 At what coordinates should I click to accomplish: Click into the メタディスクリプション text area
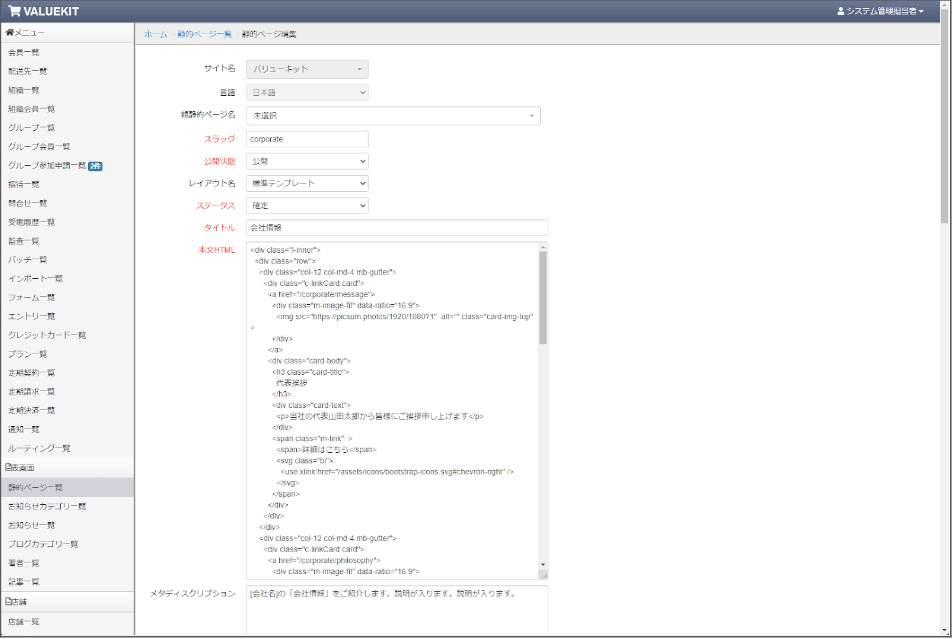coord(396,610)
